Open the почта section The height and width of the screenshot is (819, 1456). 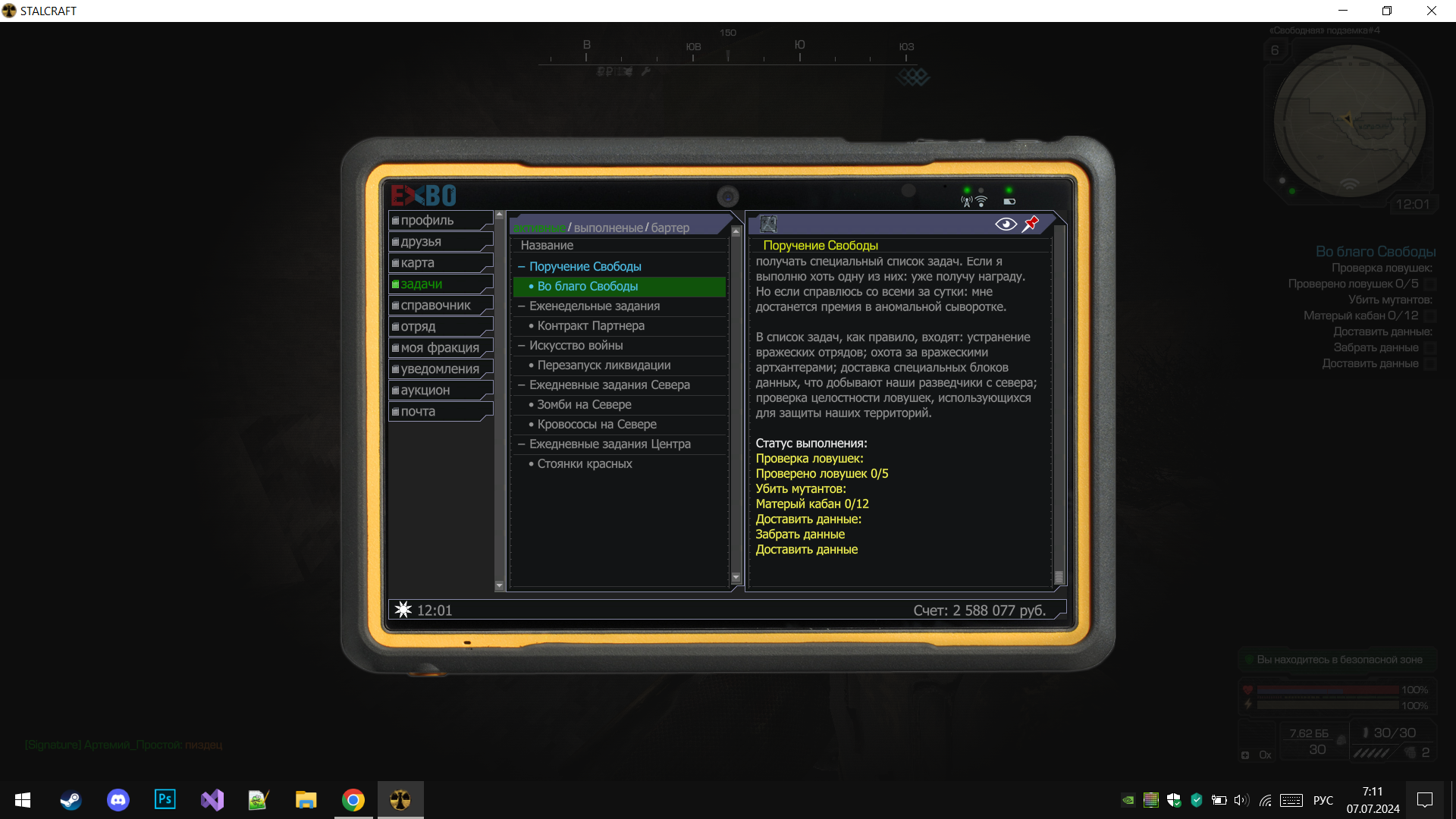[x=441, y=412]
